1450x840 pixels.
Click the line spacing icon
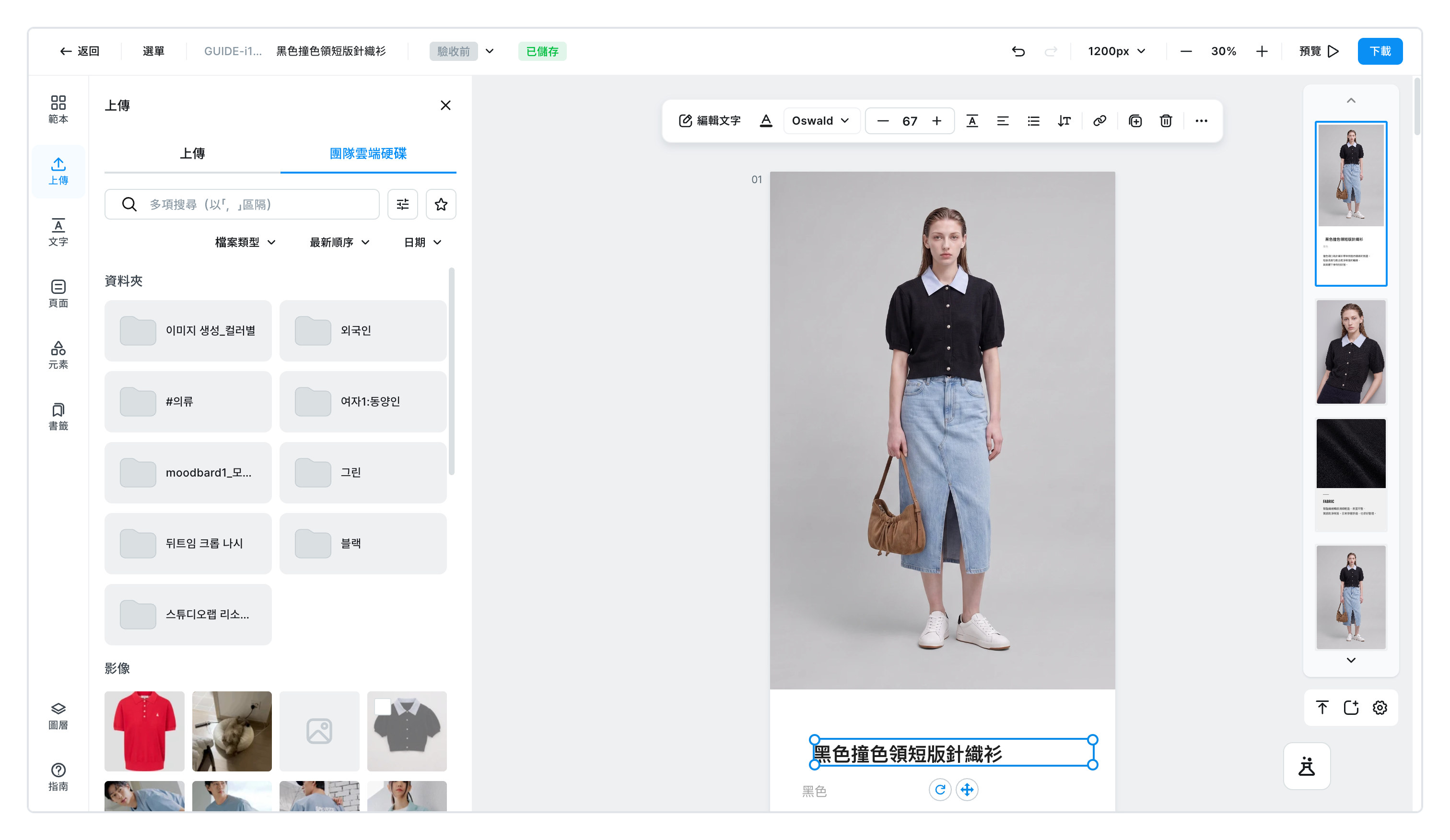1064,121
